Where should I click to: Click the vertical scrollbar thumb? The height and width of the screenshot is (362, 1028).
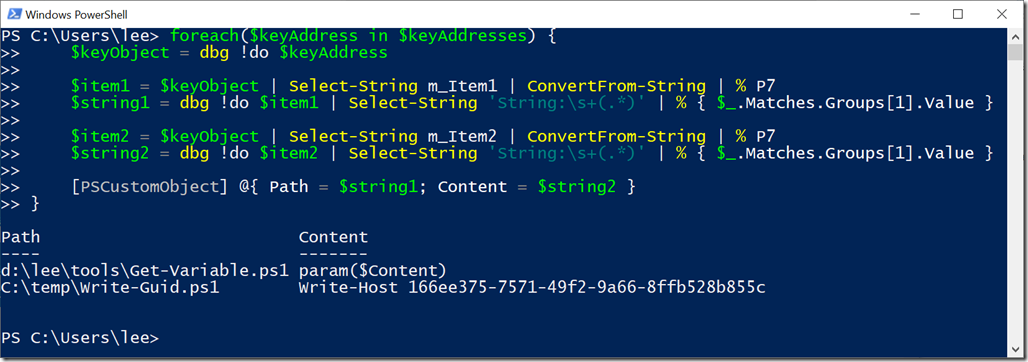pyautogui.click(x=1015, y=50)
